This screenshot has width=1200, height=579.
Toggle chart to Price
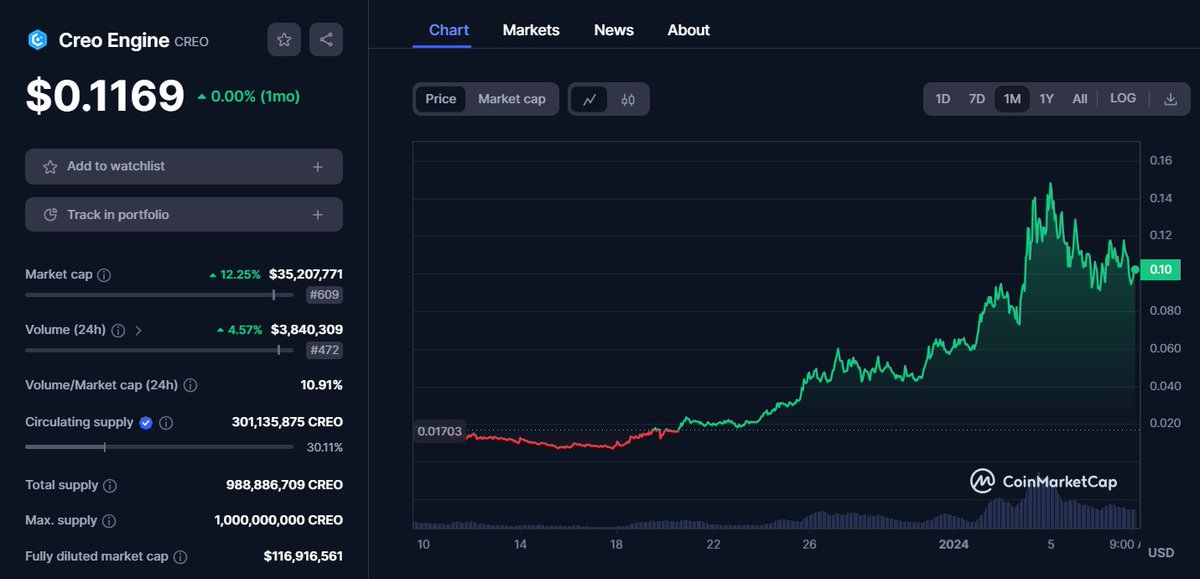(x=441, y=99)
